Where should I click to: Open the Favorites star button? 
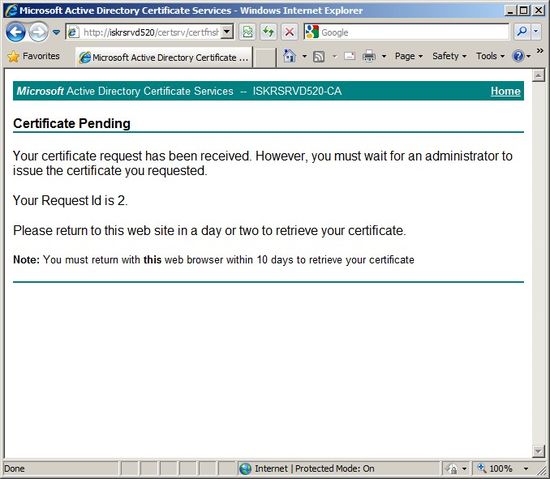34,56
